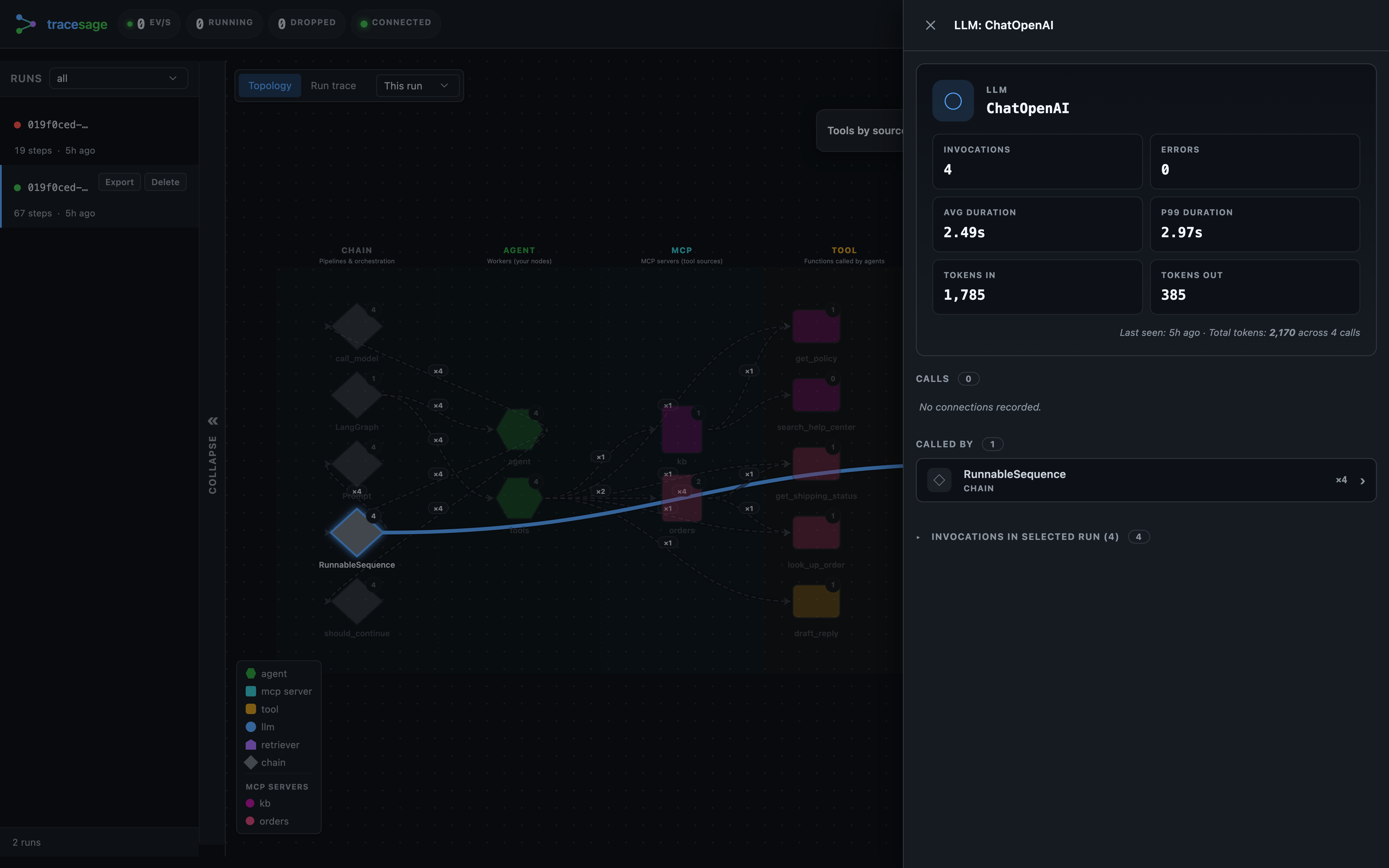Select the get_policy tool node
The height and width of the screenshot is (868, 1389).
tap(816, 326)
